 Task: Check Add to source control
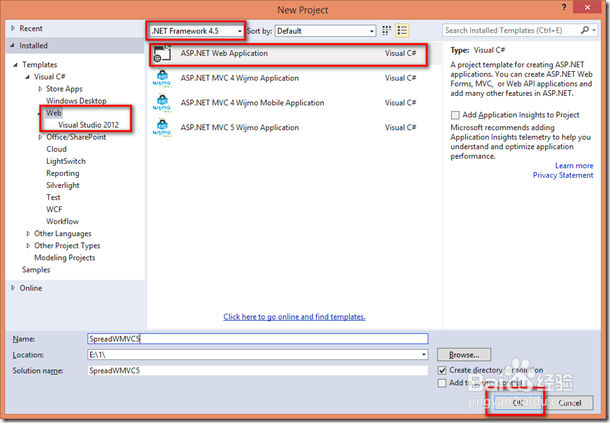coord(442,383)
